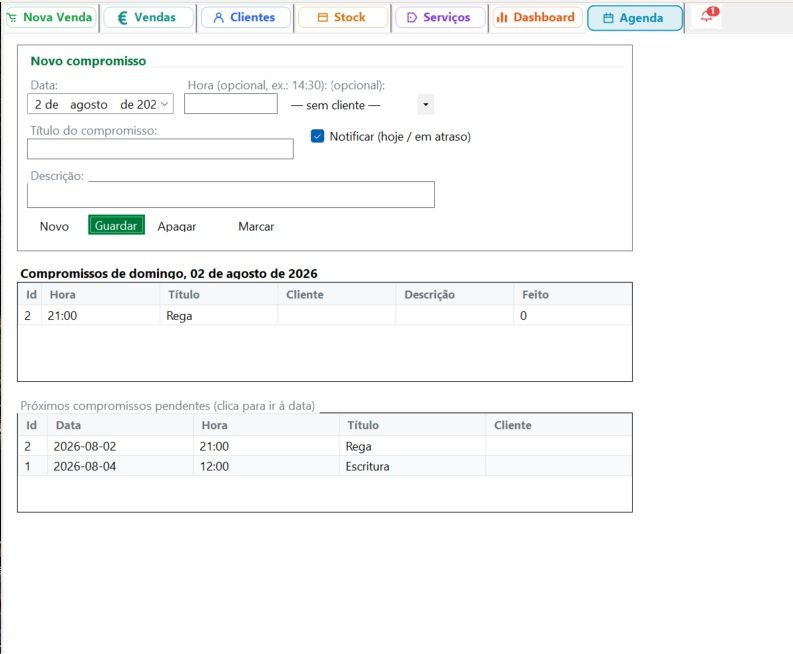Open the Vendas tab

(148, 18)
